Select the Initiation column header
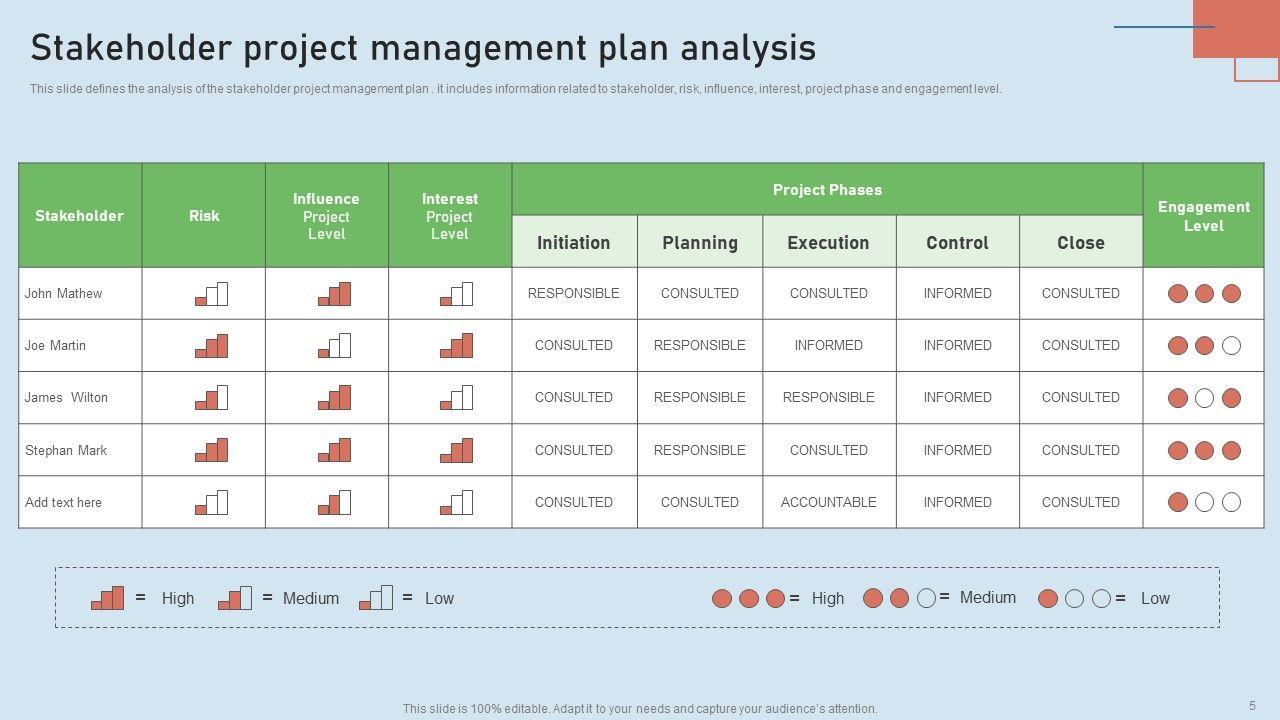The height and width of the screenshot is (720, 1280). (573, 242)
